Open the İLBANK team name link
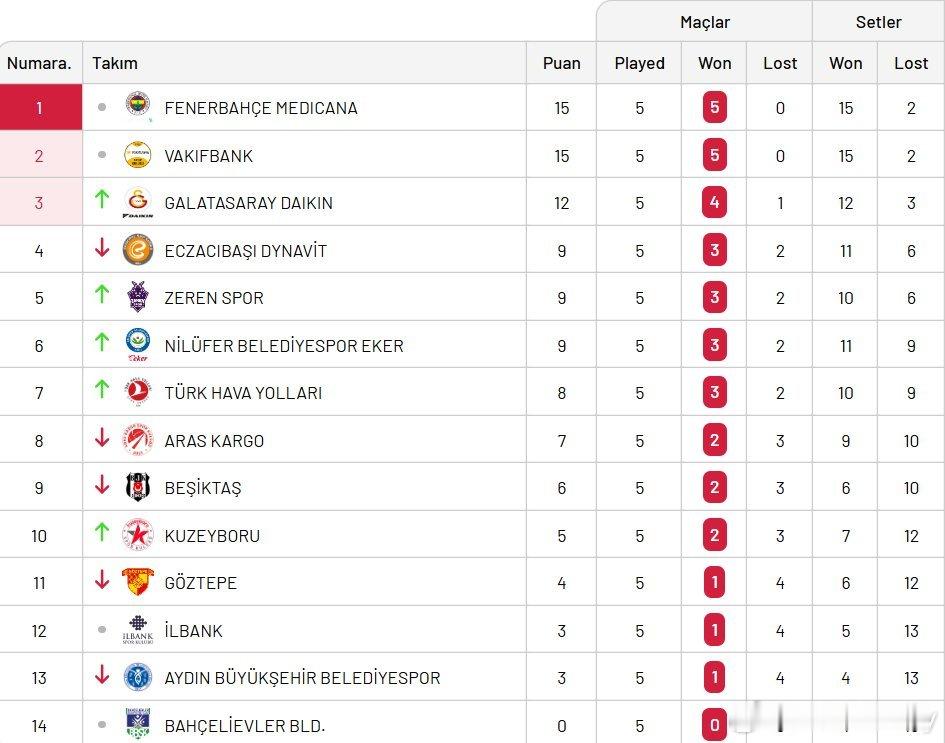Image resolution: width=945 pixels, height=743 pixels. (x=194, y=631)
